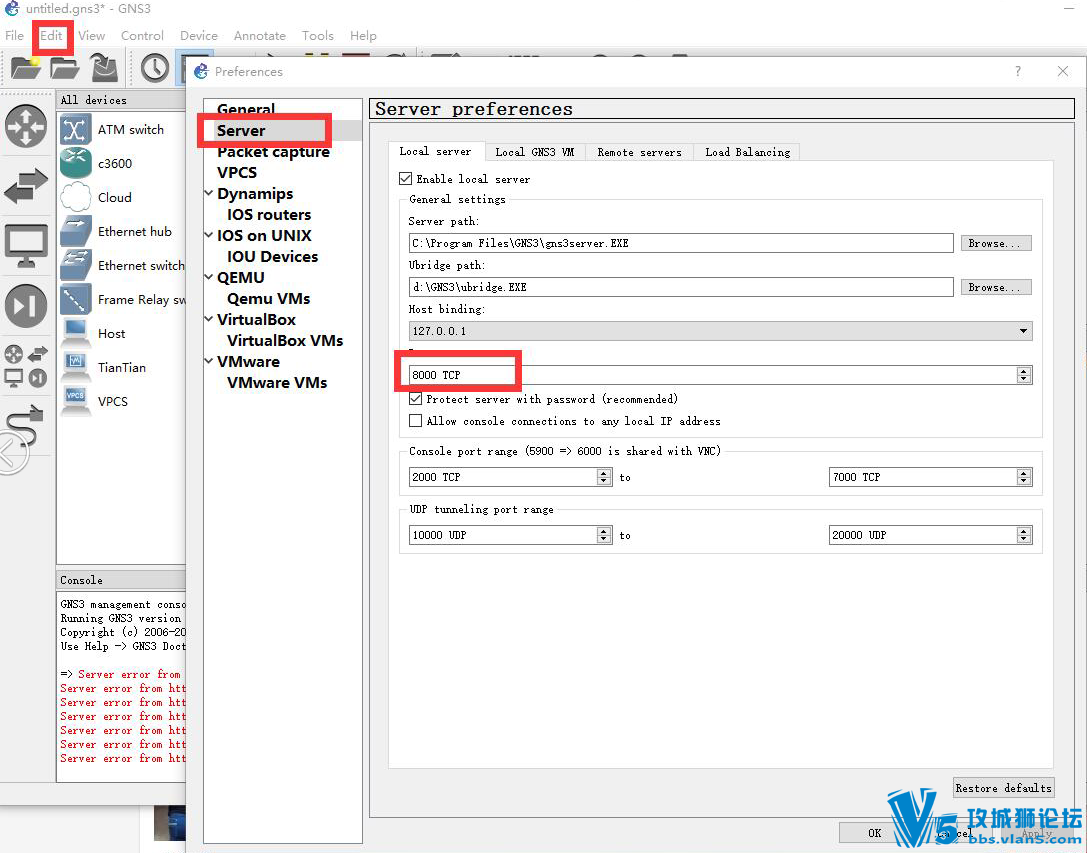Image resolution: width=1087 pixels, height=853 pixels.
Task: Collapse the QEMU tree section
Action: click(x=209, y=277)
